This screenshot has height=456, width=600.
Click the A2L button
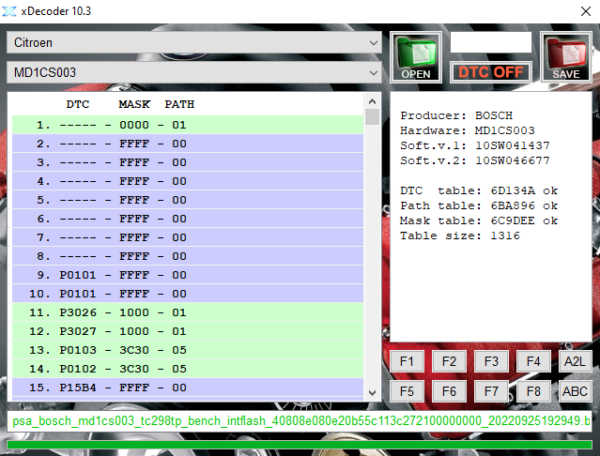(x=574, y=361)
